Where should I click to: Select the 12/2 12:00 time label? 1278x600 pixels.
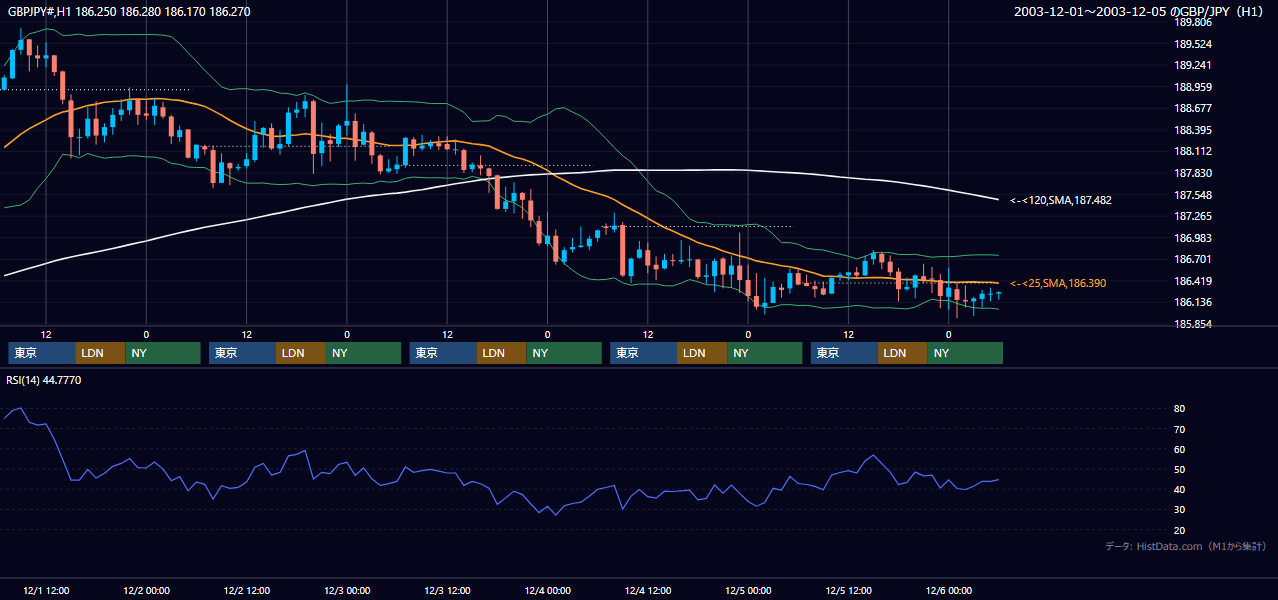click(x=247, y=591)
